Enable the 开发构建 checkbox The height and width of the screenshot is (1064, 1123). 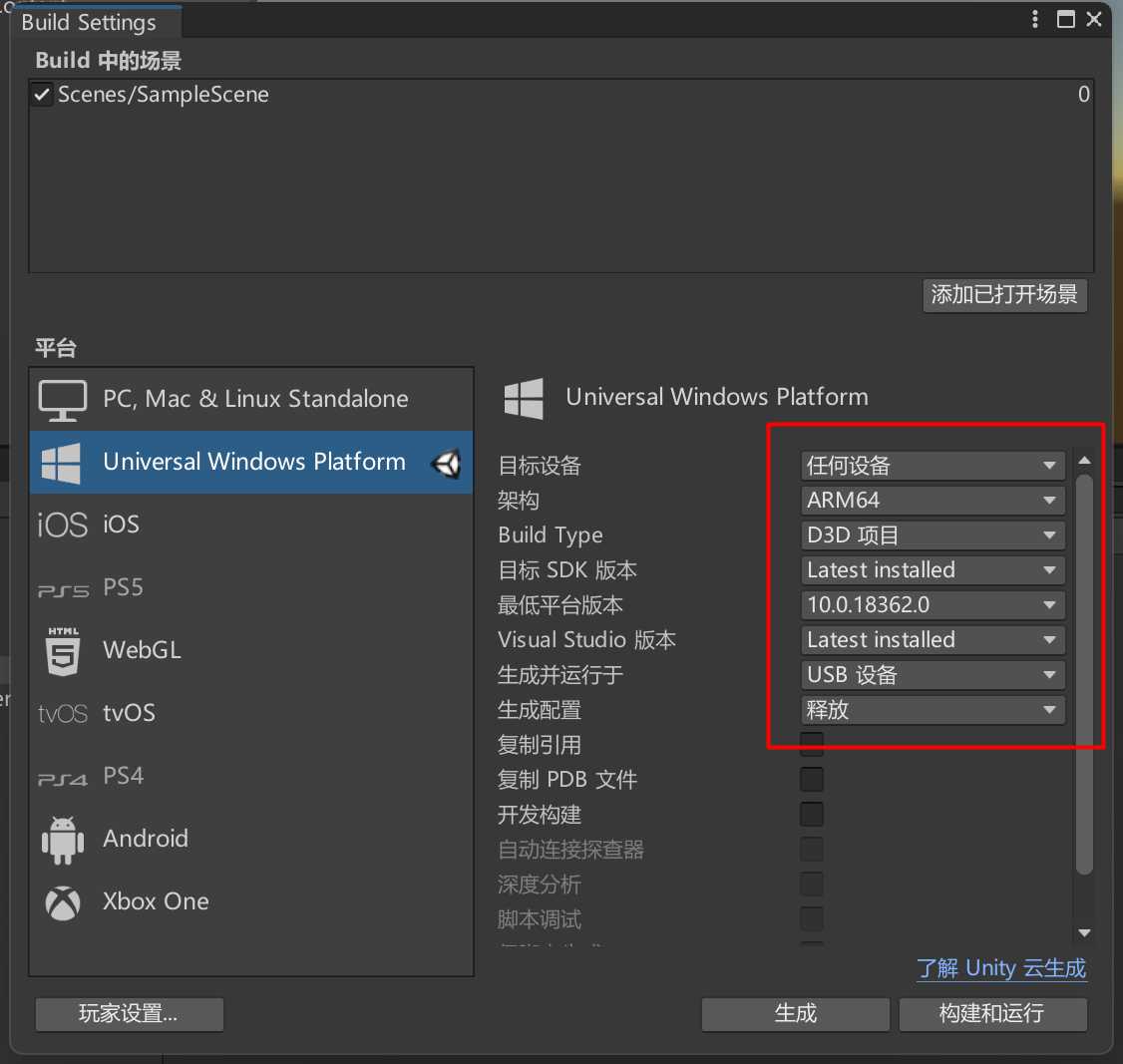tap(812, 814)
